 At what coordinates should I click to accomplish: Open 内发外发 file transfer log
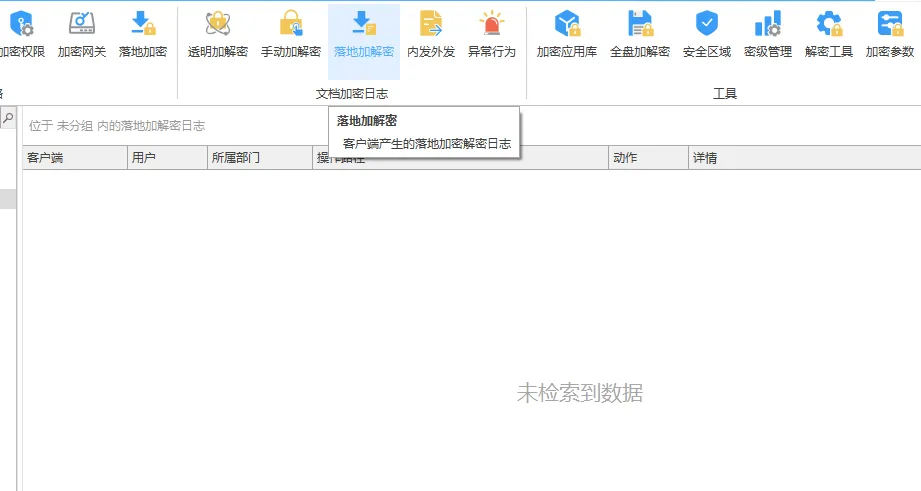click(x=431, y=35)
